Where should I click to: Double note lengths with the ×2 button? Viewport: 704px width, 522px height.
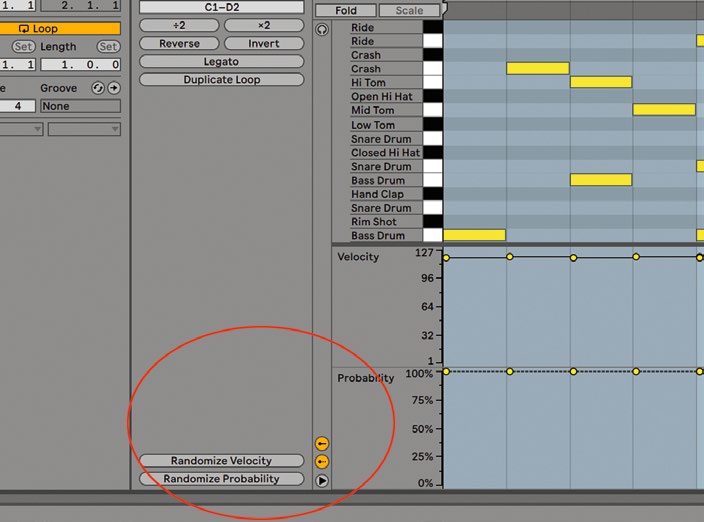264,26
